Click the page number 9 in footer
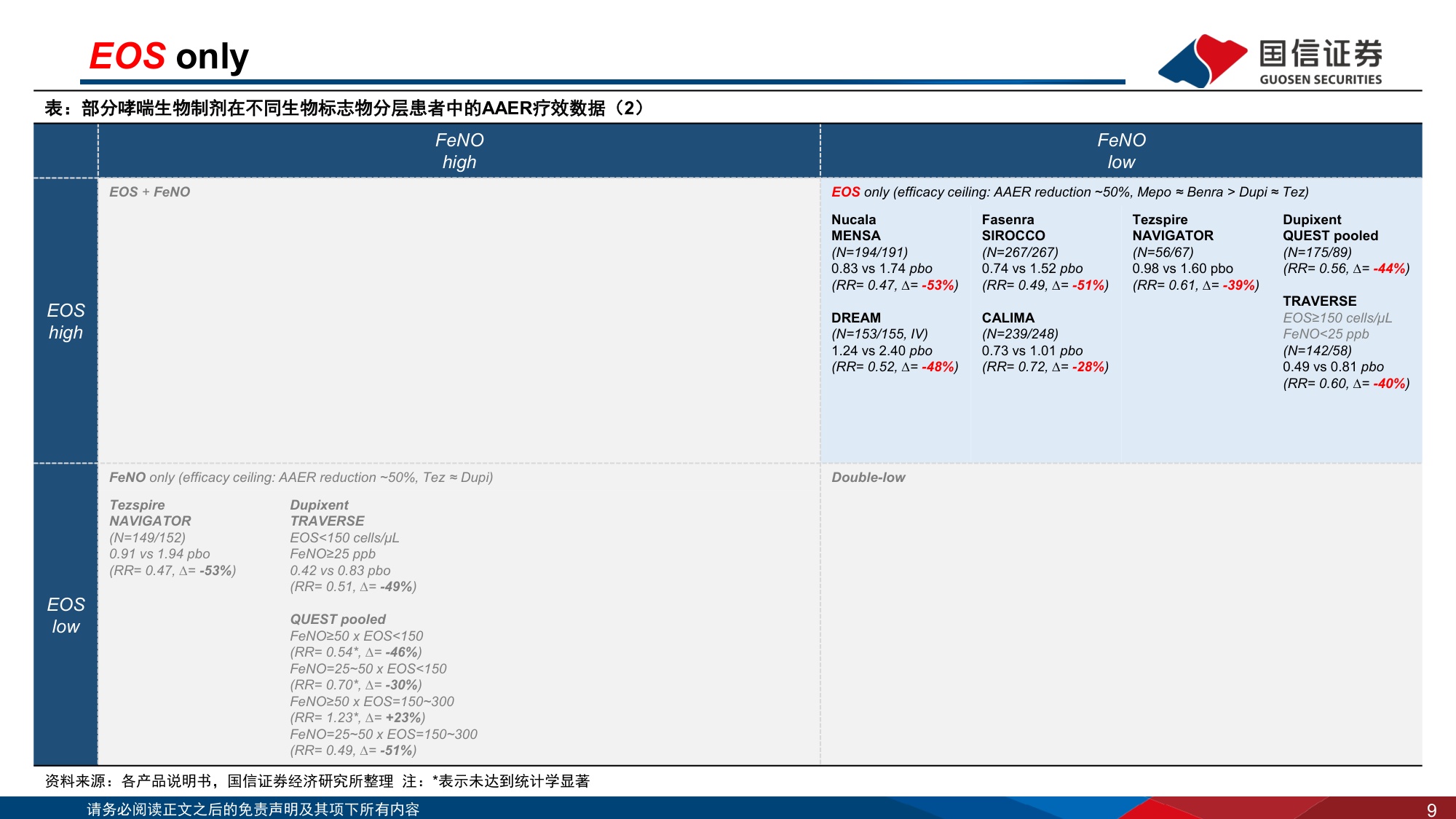This screenshot has width=1456, height=819. pyautogui.click(x=1431, y=810)
